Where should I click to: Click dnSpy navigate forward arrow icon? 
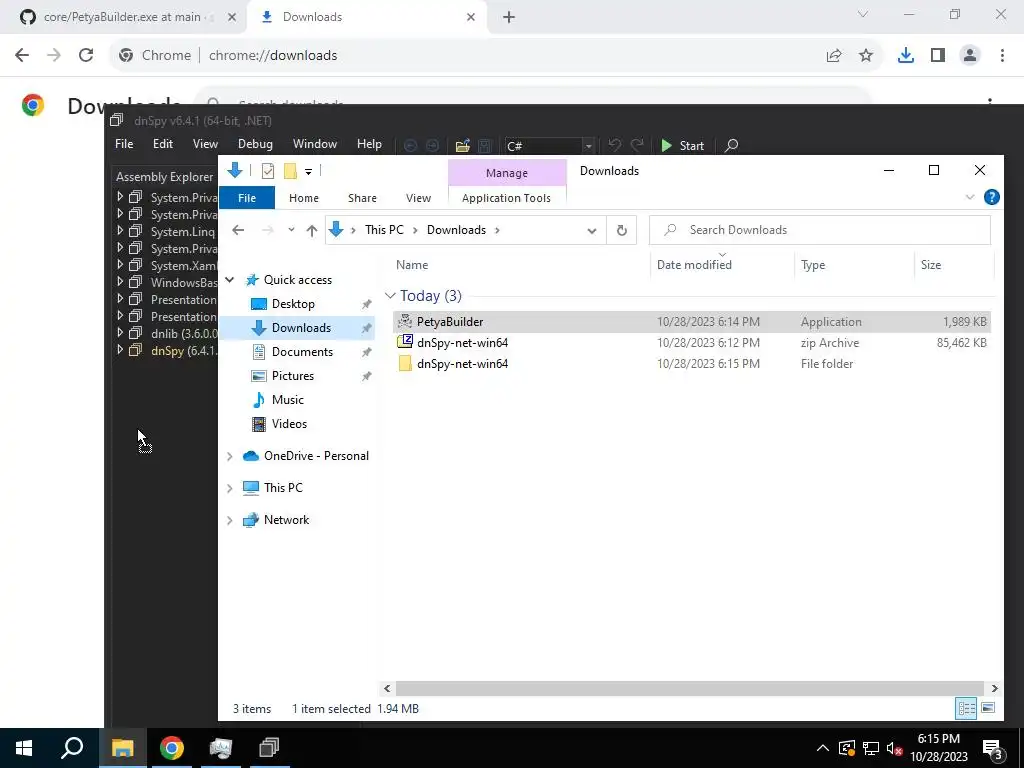[432, 146]
